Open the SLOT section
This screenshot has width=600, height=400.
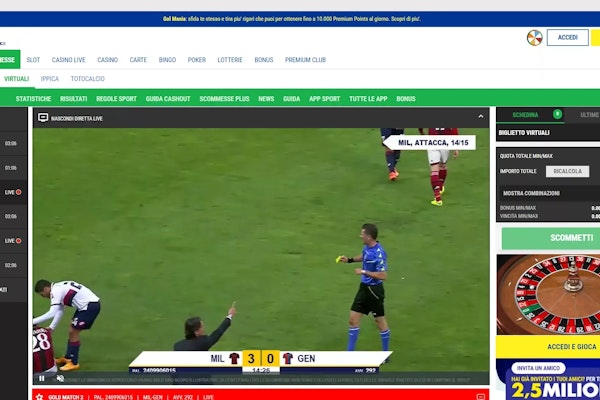33,60
